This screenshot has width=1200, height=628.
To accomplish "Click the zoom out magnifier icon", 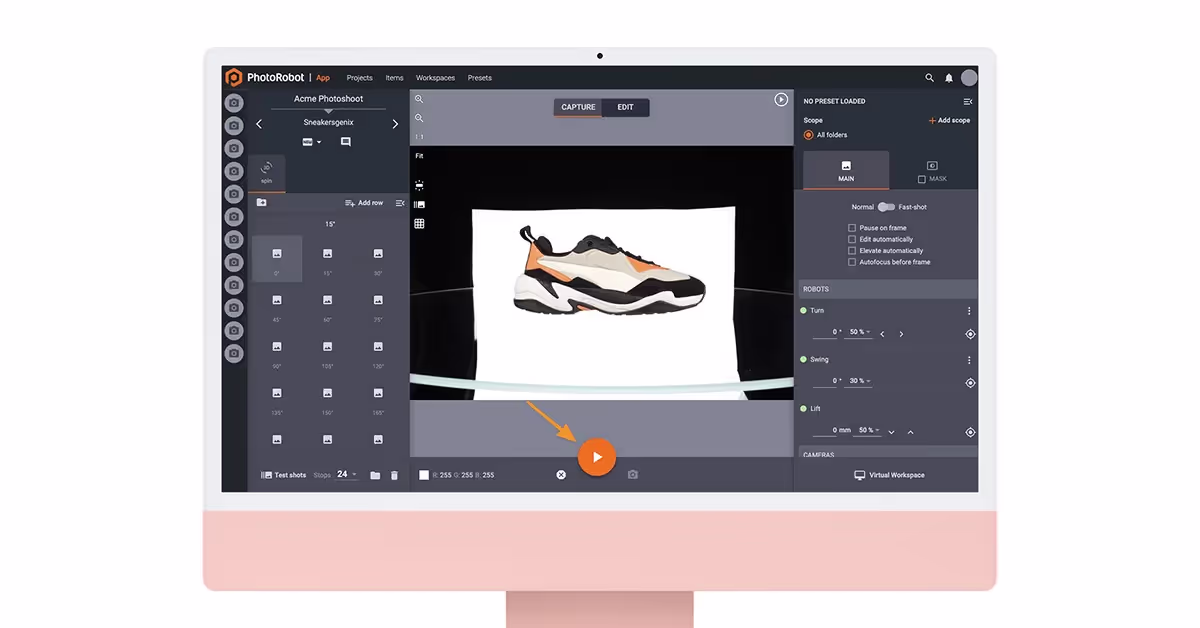I will click(x=419, y=118).
